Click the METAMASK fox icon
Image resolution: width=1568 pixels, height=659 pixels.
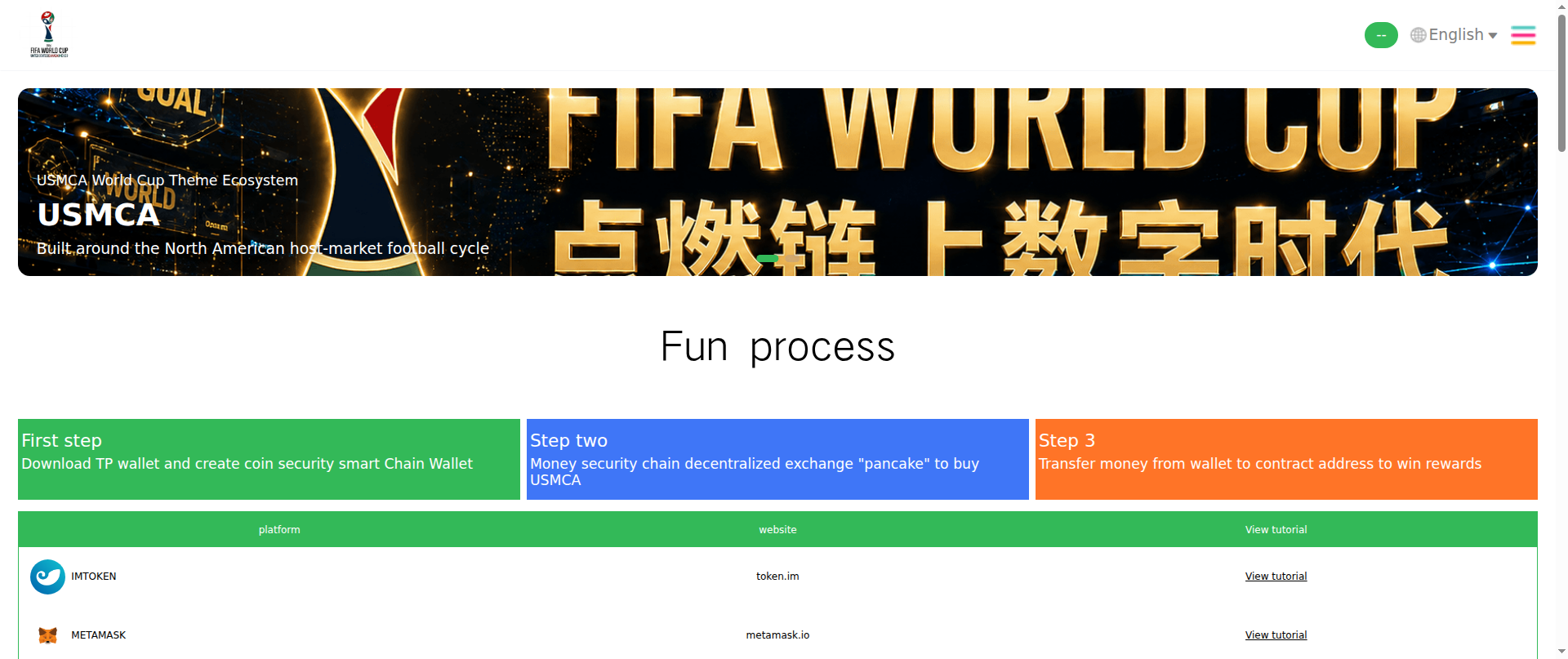pyautogui.click(x=47, y=635)
